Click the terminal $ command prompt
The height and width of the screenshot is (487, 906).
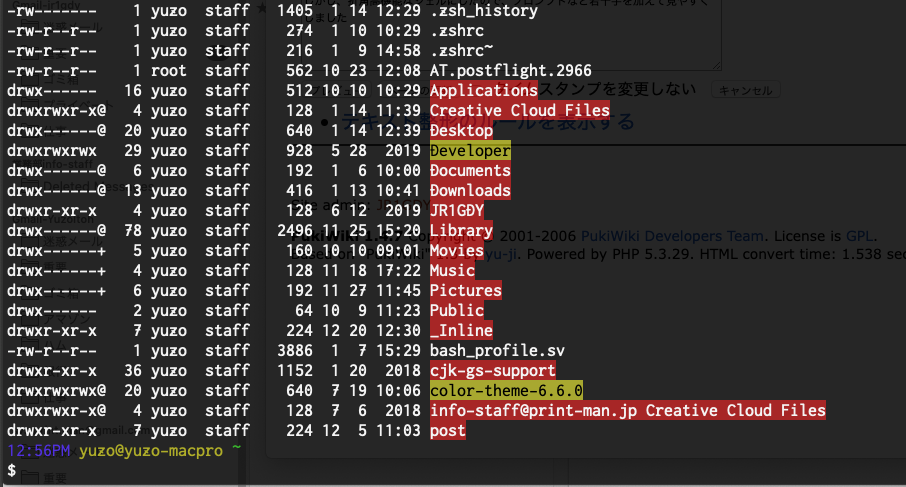(x=11, y=470)
